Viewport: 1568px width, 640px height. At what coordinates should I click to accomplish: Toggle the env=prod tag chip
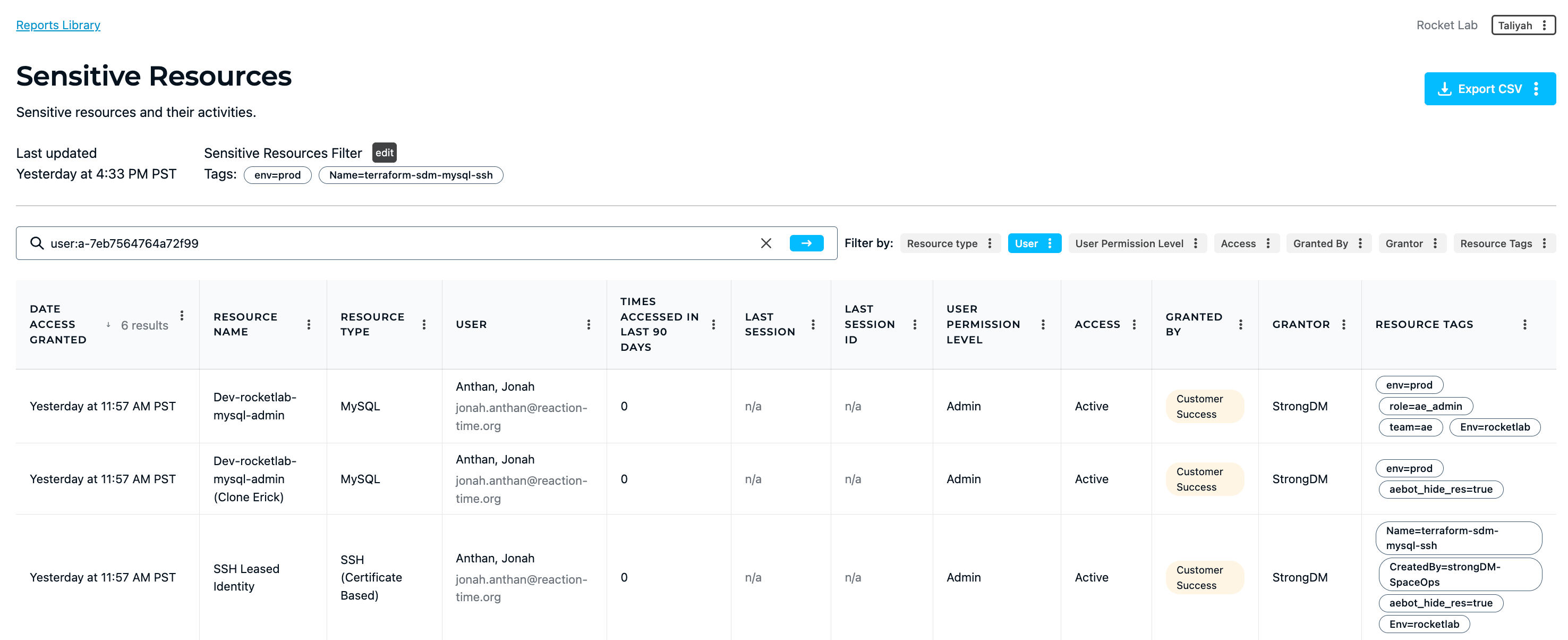[278, 175]
